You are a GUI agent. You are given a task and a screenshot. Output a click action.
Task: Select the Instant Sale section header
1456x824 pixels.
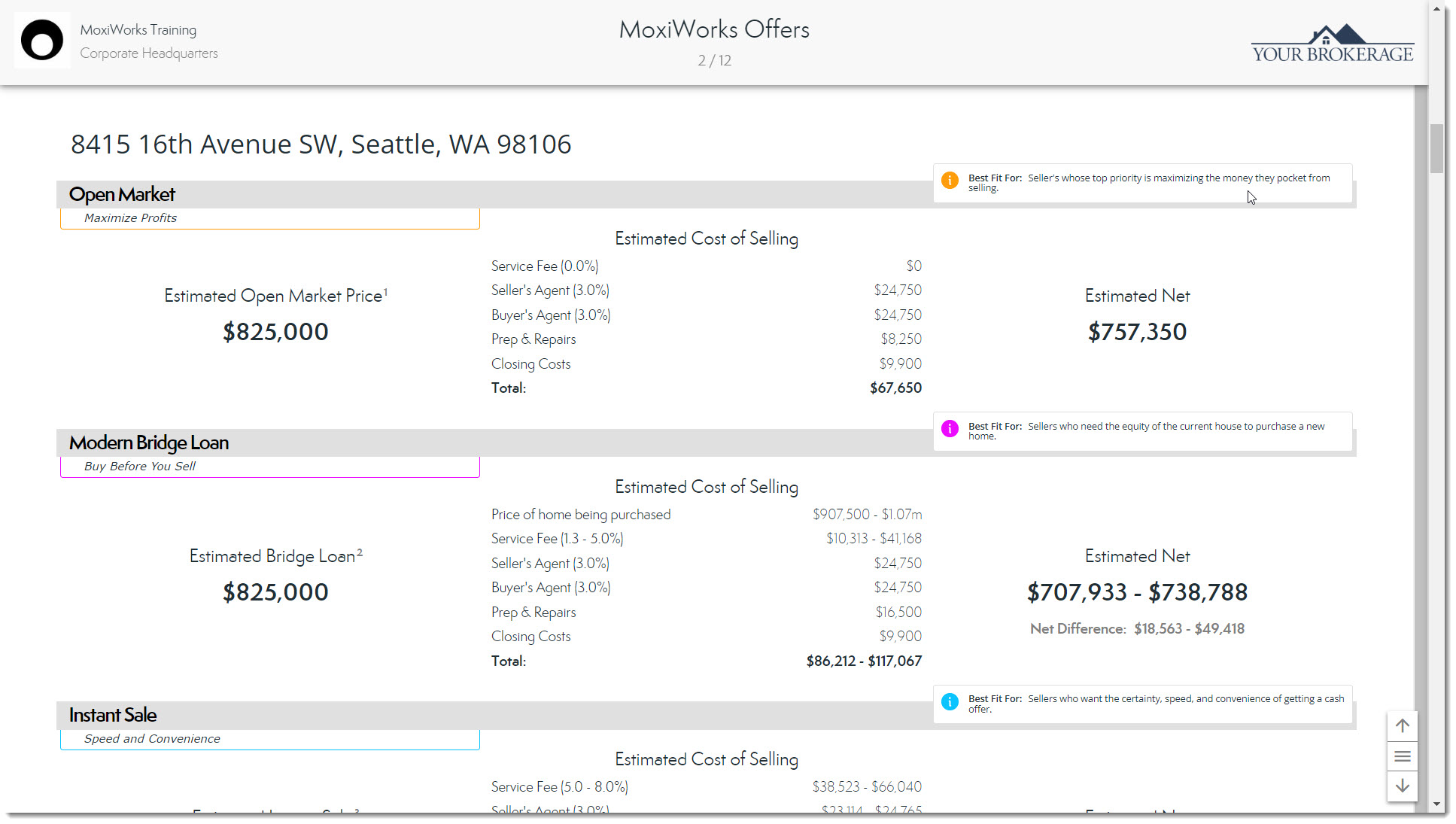113,715
